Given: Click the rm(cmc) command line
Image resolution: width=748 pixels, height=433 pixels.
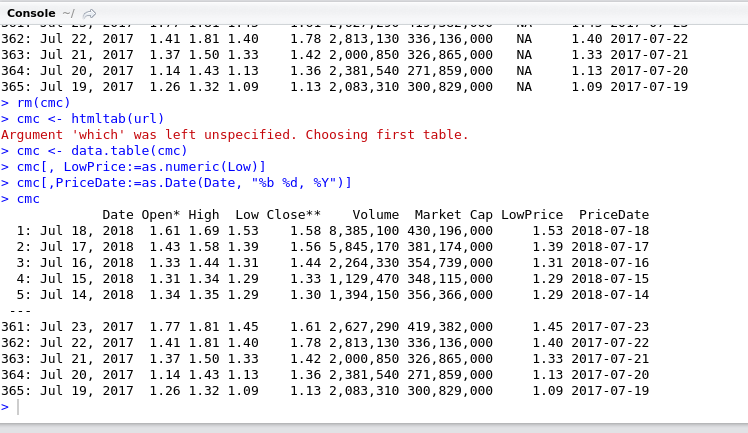Looking at the screenshot, I should point(44,103).
